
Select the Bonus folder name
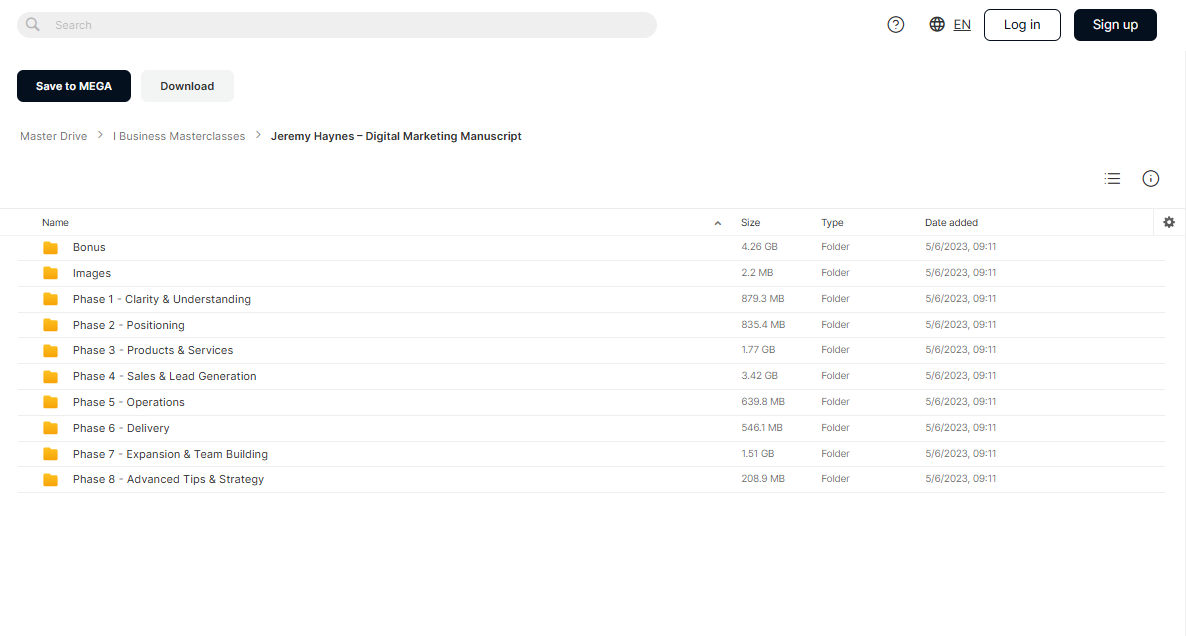coord(89,247)
